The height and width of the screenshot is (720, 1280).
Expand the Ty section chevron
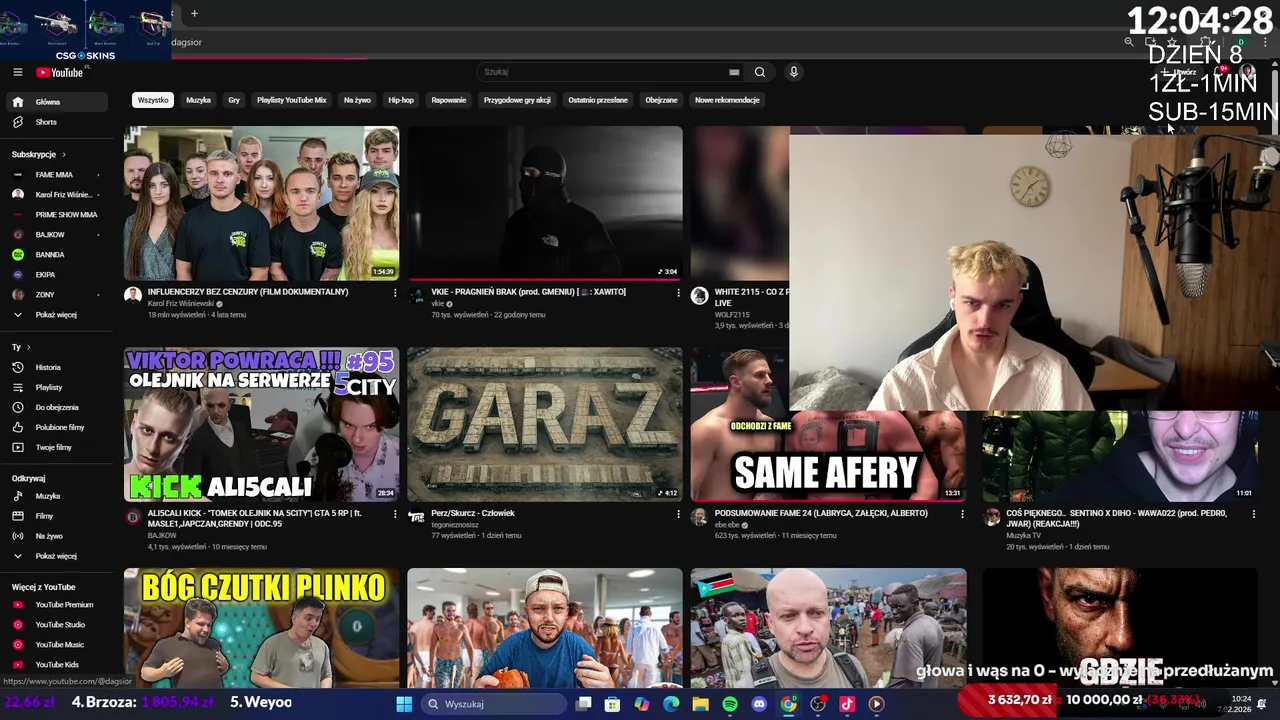tap(28, 347)
